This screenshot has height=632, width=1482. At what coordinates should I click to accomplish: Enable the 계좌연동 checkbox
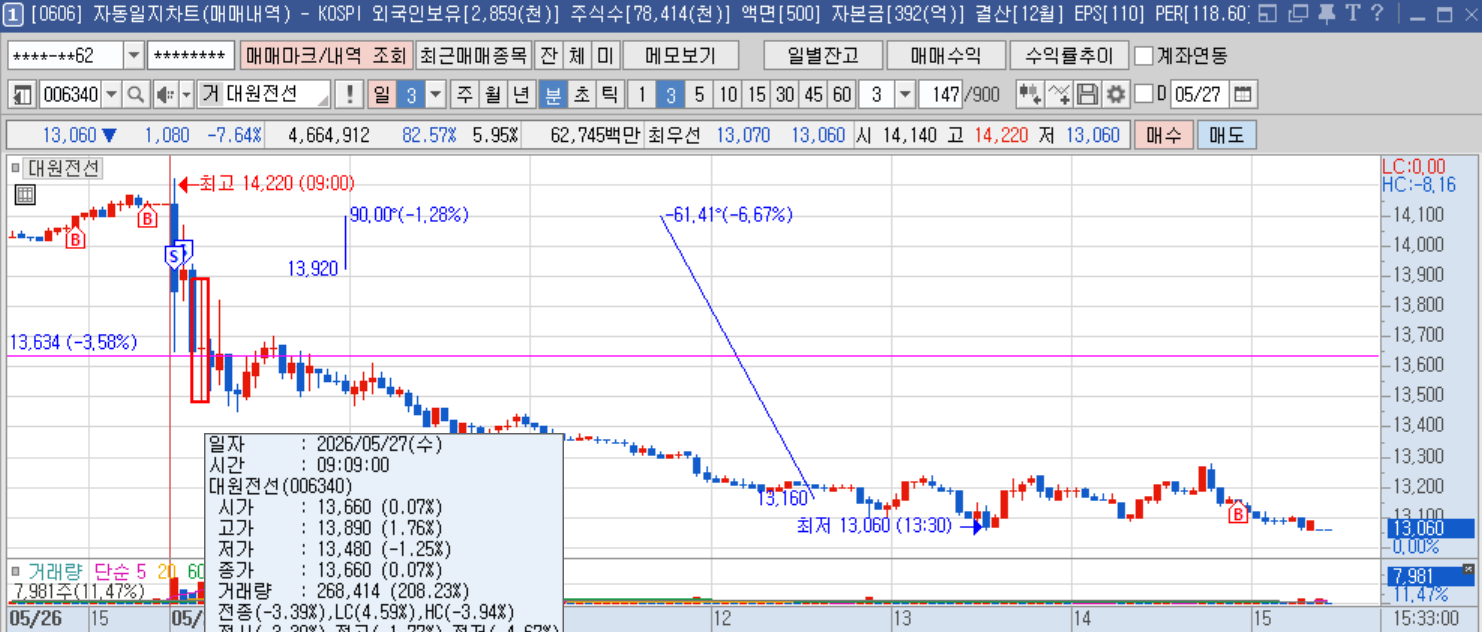[1144, 55]
